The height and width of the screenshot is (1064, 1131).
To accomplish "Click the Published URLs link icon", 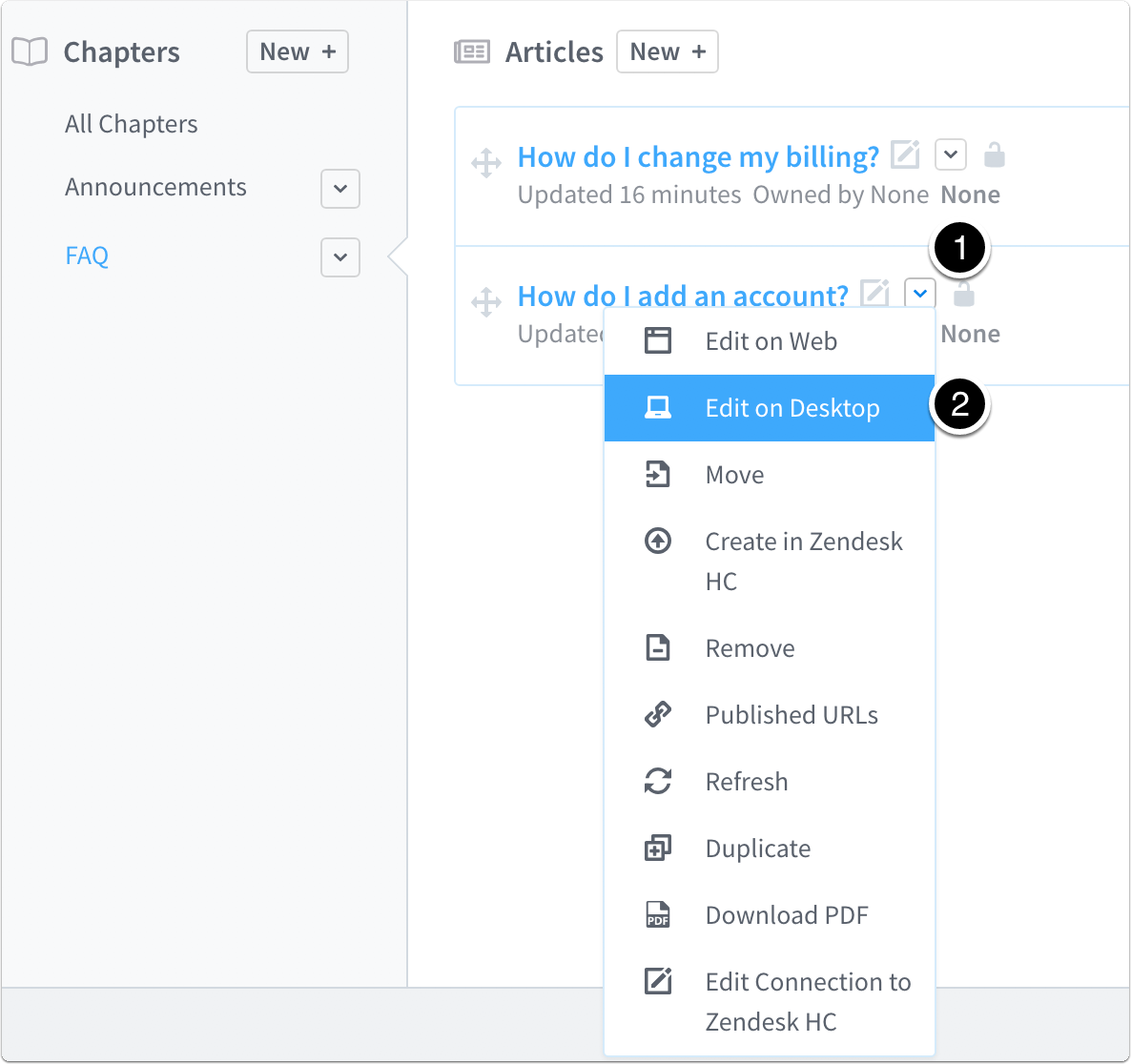I will pos(658,714).
